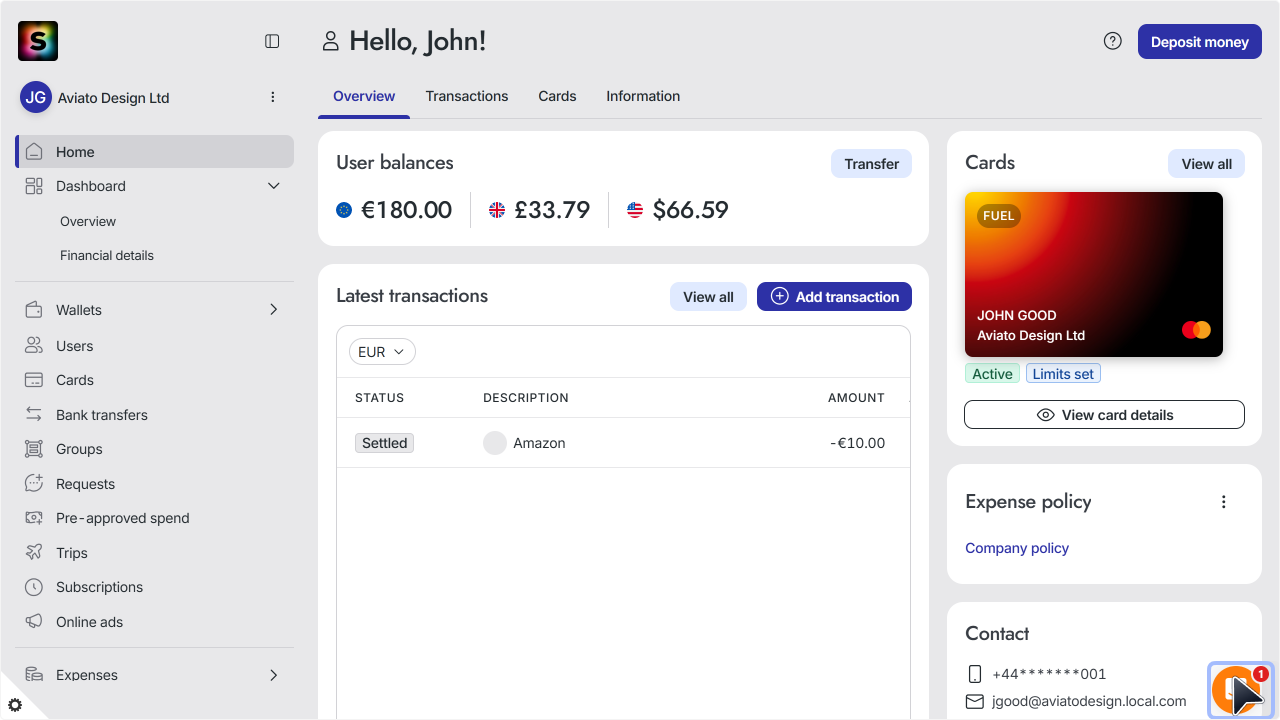Open the help question mark icon
1280x720 pixels.
[x=1112, y=41]
